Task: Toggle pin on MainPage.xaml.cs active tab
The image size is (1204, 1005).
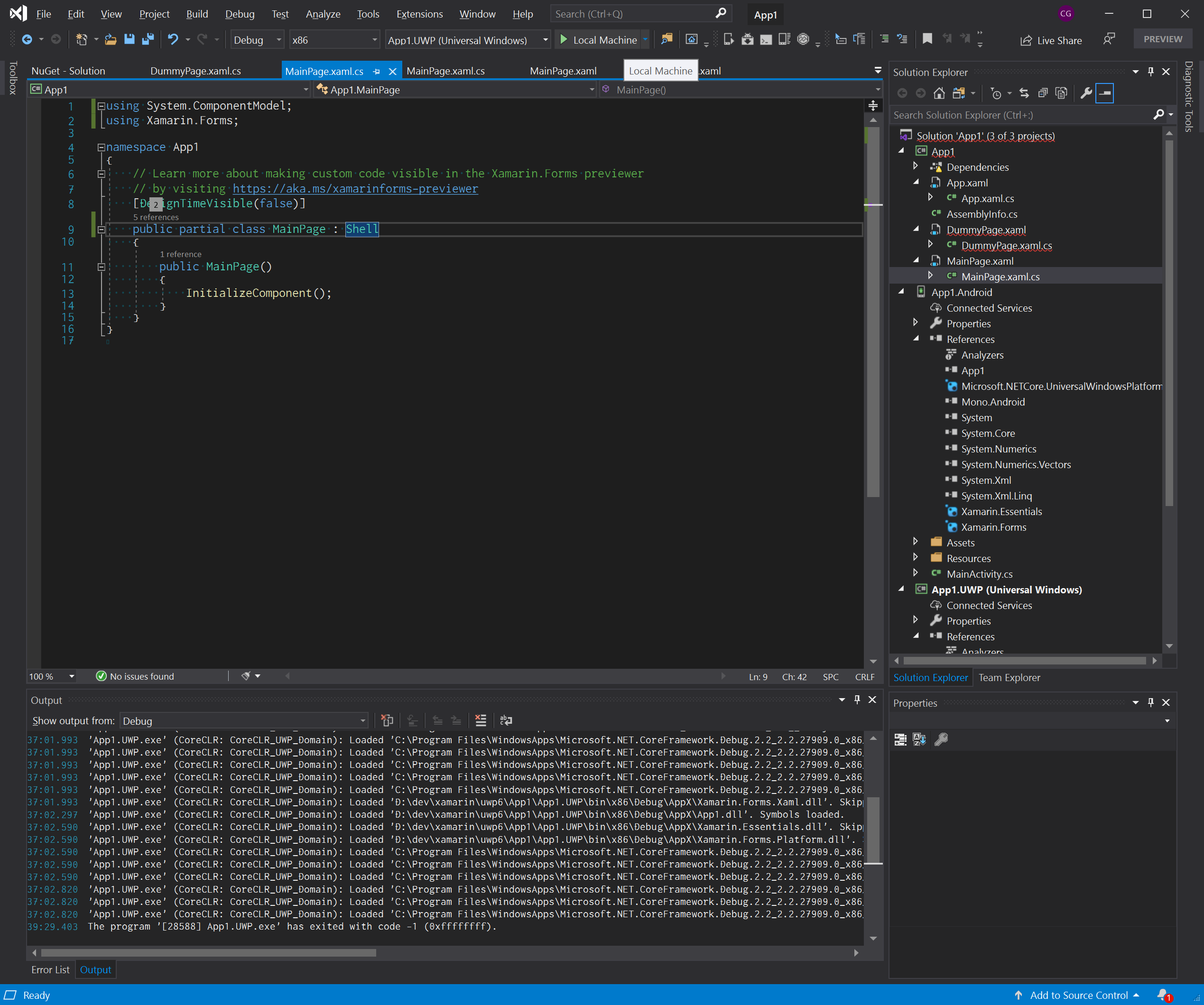Action: pyautogui.click(x=377, y=72)
